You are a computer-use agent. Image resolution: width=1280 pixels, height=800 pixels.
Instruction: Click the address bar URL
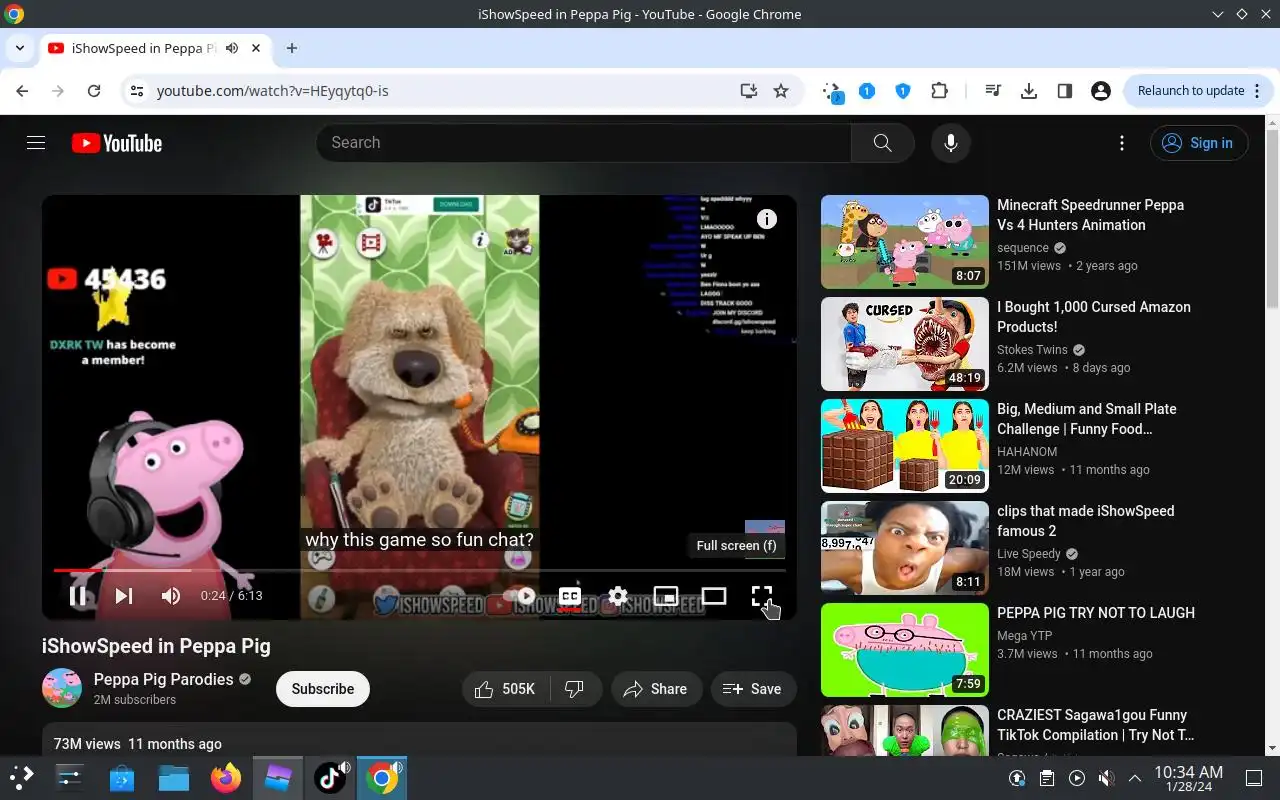click(273, 91)
